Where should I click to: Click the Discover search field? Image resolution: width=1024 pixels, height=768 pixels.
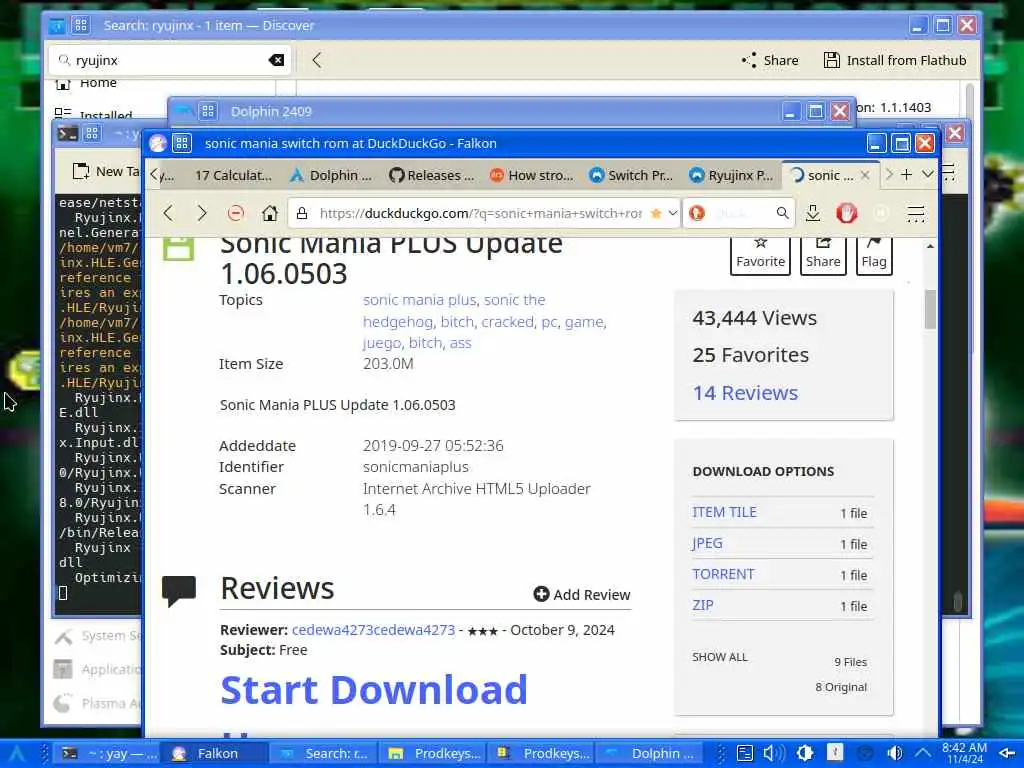[170, 60]
